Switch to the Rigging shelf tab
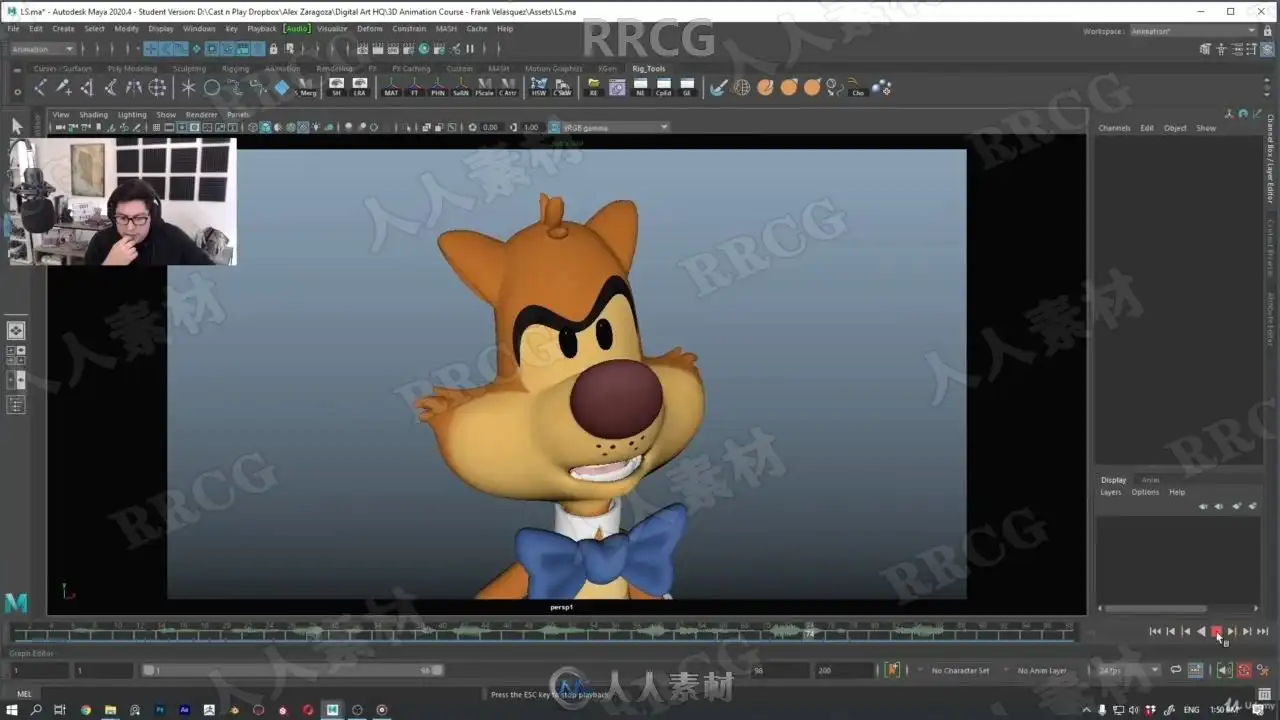 235,69
